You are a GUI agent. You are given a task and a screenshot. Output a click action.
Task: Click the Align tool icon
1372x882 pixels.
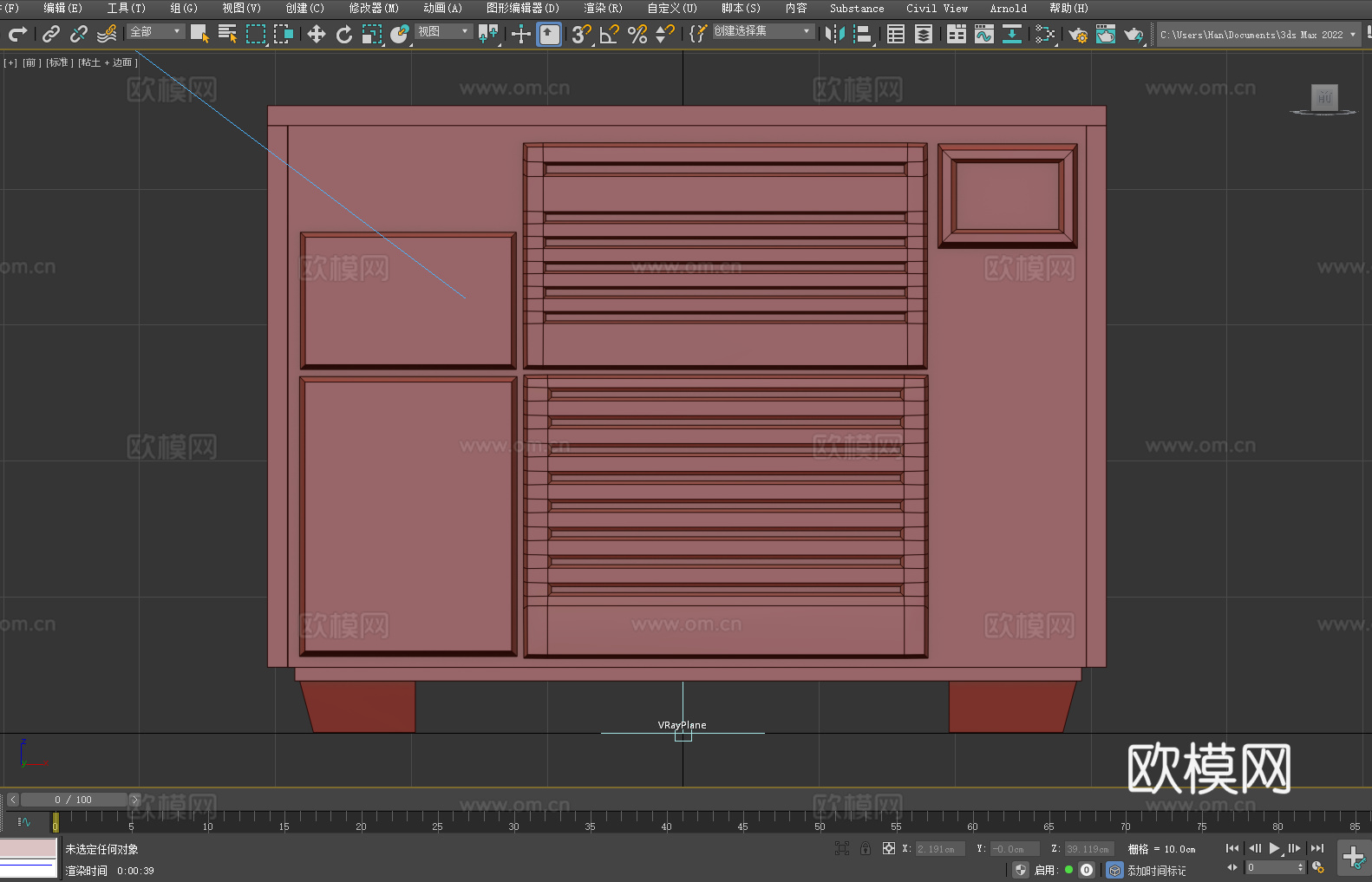(x=863, y=34)
